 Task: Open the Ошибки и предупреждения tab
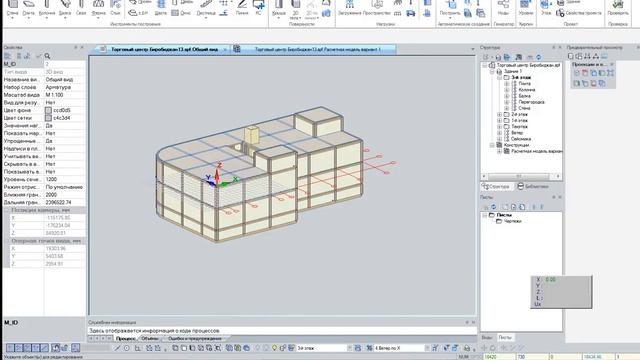[195, 339]
